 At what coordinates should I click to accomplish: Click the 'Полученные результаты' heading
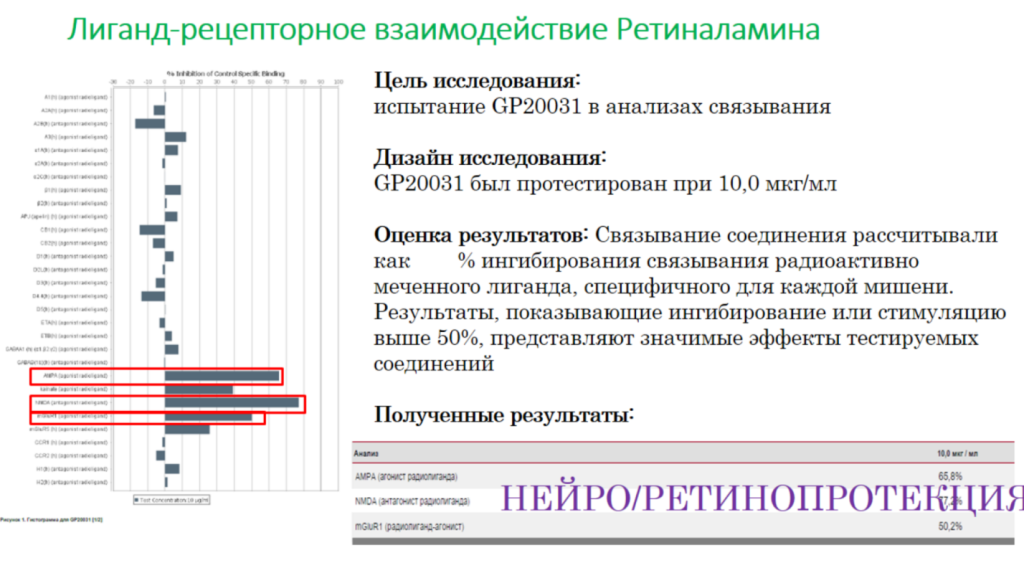(x=503, y=414)
